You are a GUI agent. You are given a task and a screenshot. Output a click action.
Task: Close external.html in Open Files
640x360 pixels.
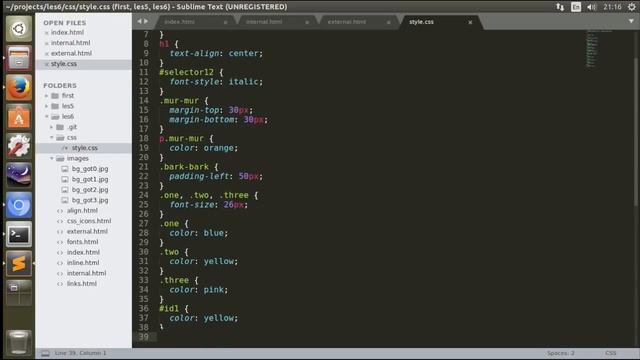(47, 53)
